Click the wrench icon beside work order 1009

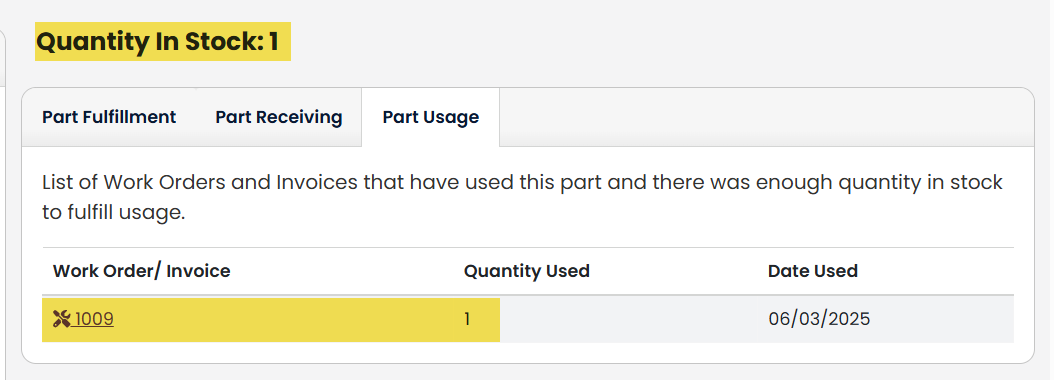(x=61, y=319)
